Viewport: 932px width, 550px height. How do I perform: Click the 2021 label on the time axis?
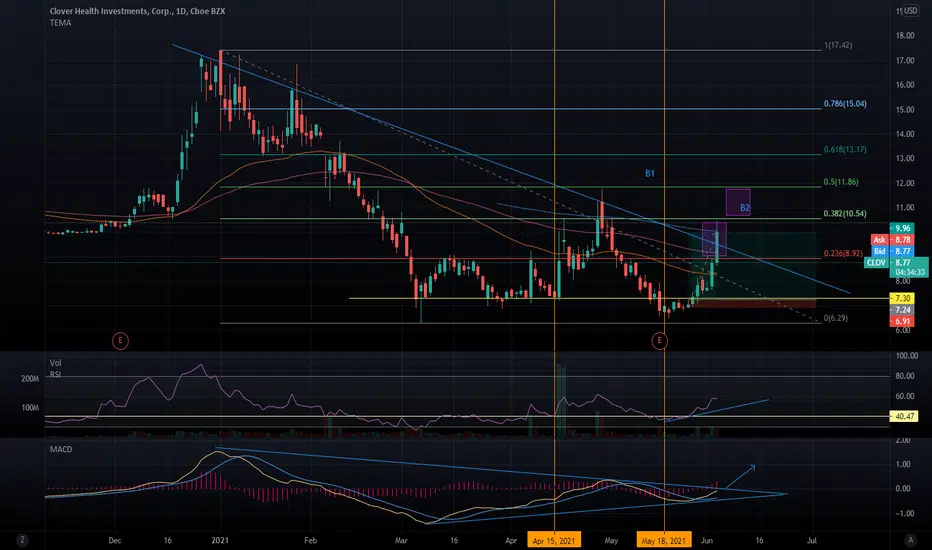point(221,540)
